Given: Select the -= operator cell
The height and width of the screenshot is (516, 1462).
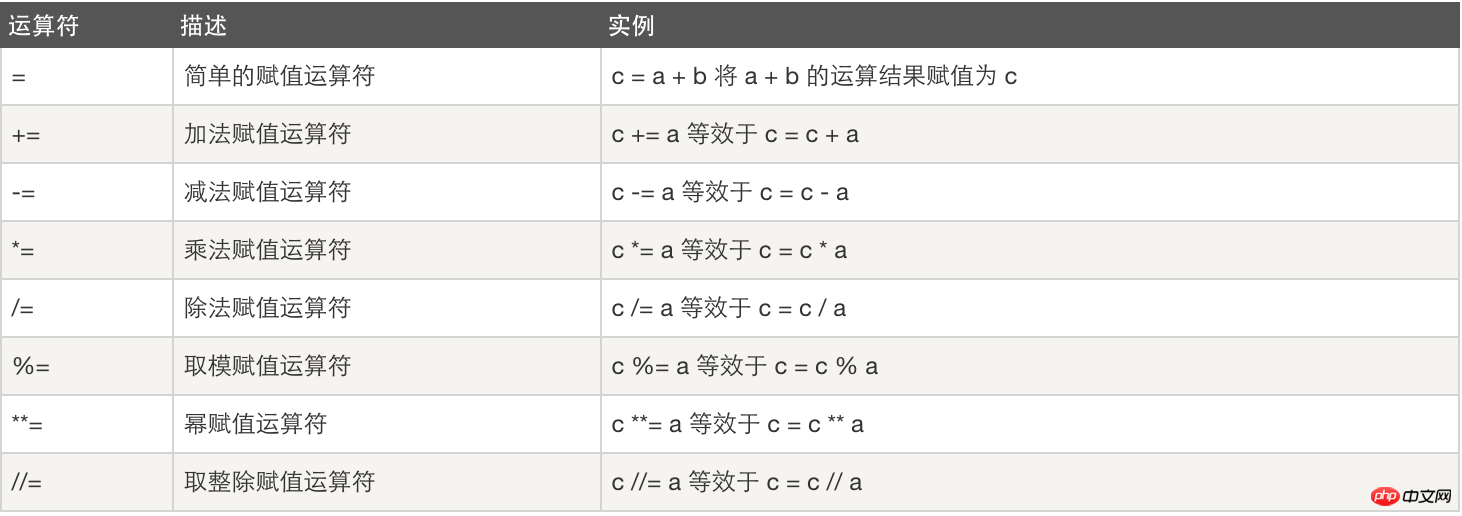Looking at the screenshot, I should pyautogui.click(x=87, y=193).
